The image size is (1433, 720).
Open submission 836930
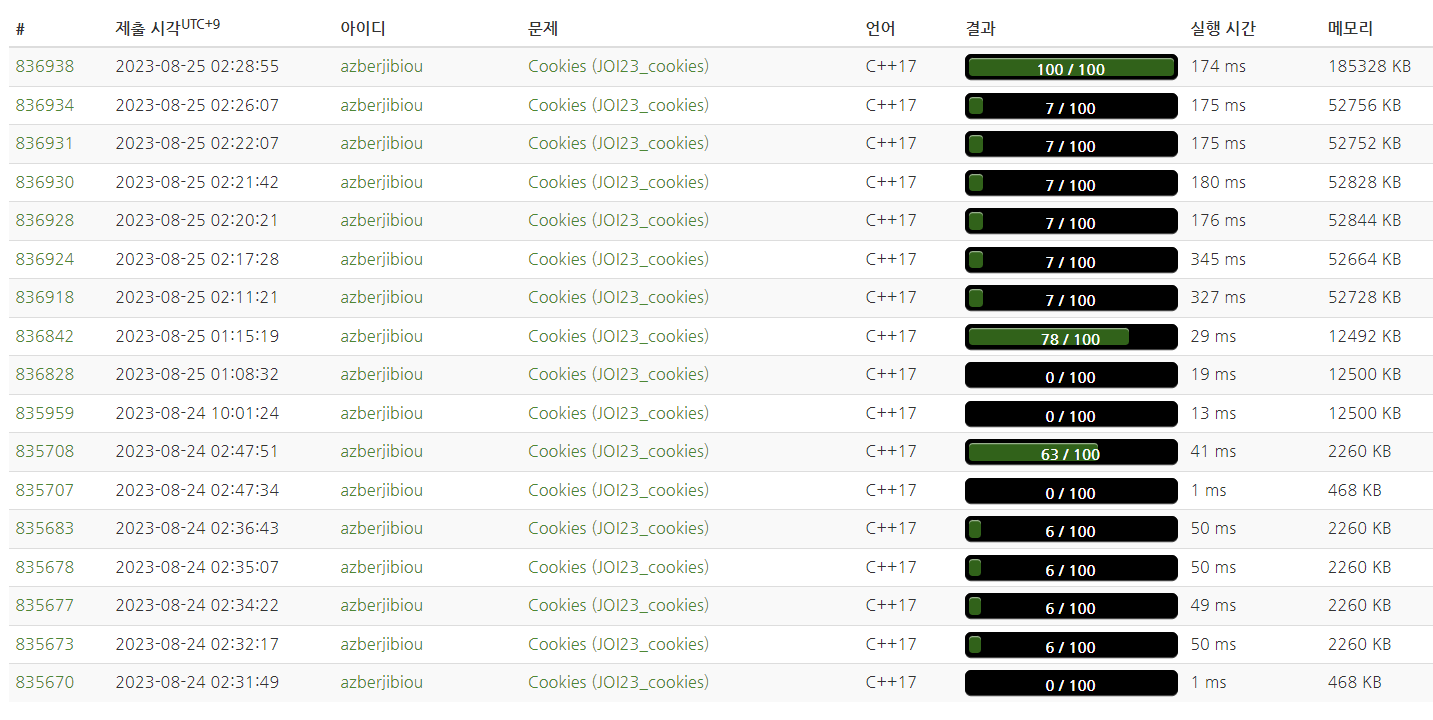pos(45,182)
